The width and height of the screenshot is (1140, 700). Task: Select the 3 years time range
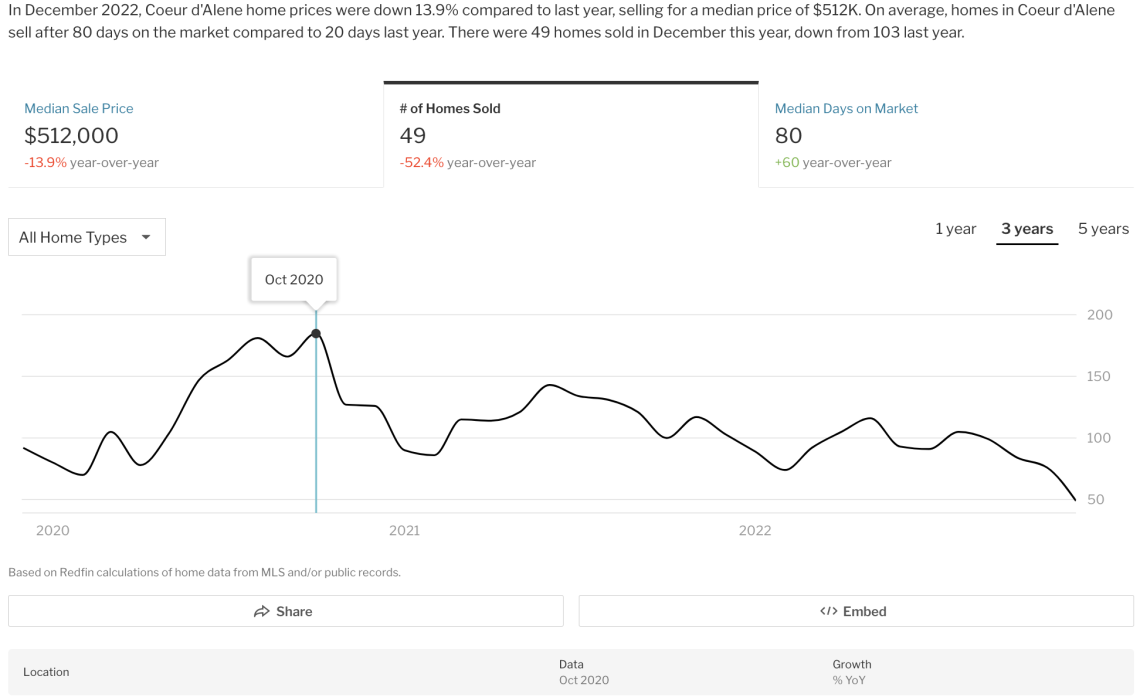(x=1027, y=229)
